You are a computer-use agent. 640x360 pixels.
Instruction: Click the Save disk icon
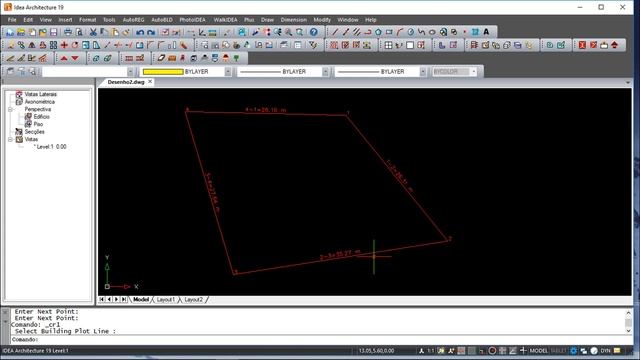point(53,32)
